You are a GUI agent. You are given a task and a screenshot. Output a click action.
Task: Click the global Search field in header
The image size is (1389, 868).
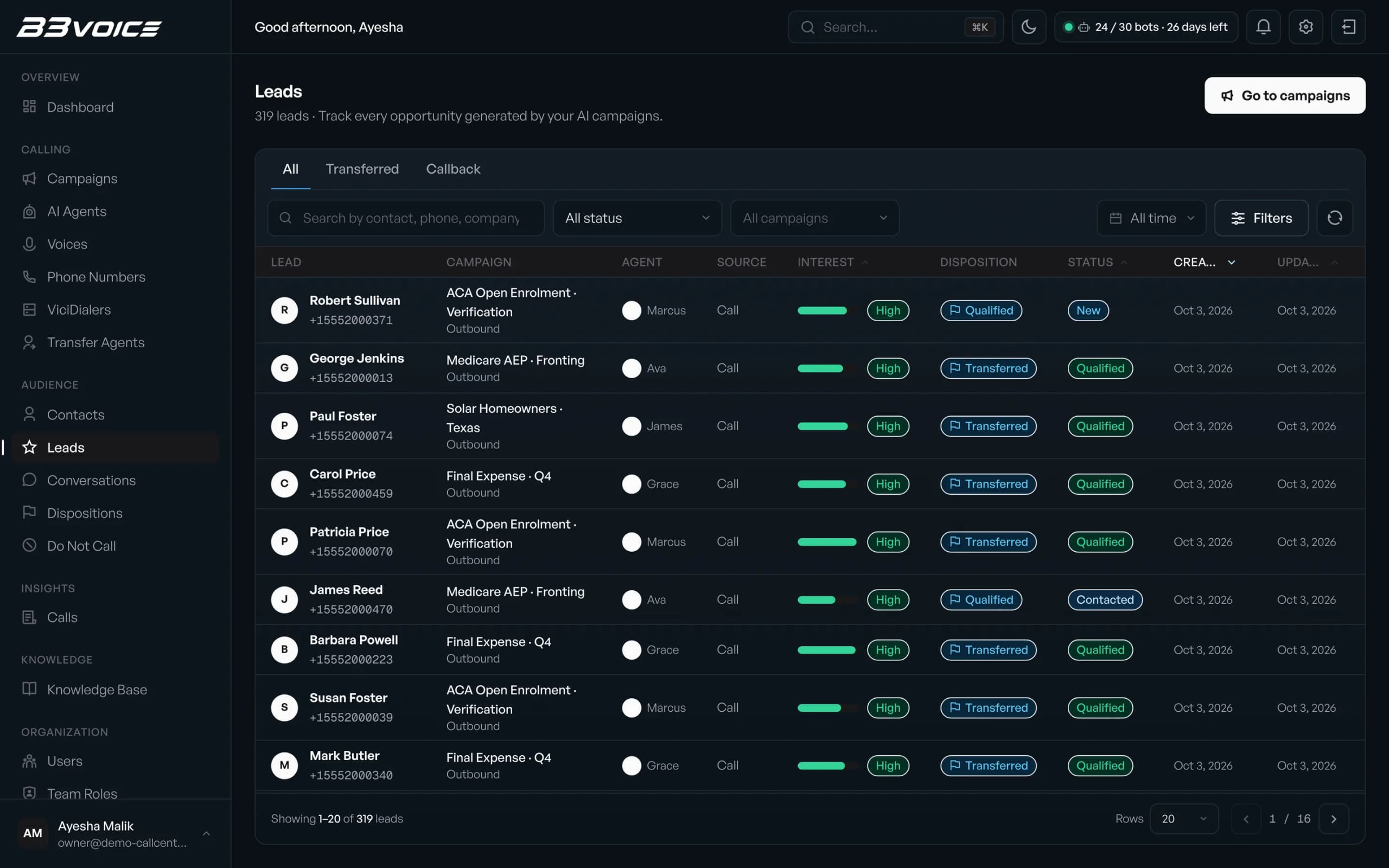tap(895, 27)
